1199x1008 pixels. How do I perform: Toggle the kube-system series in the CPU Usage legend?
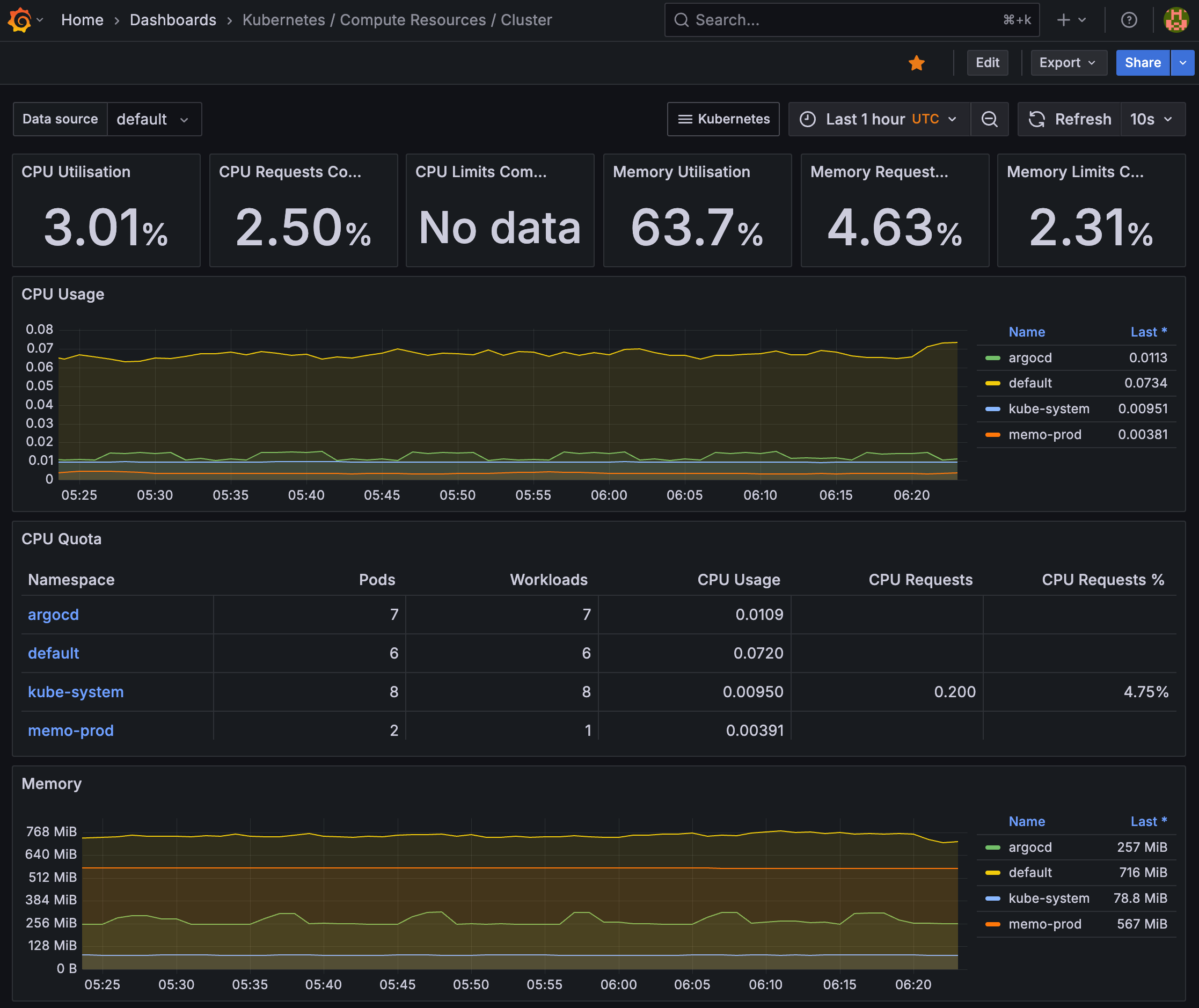(1048, 408)
